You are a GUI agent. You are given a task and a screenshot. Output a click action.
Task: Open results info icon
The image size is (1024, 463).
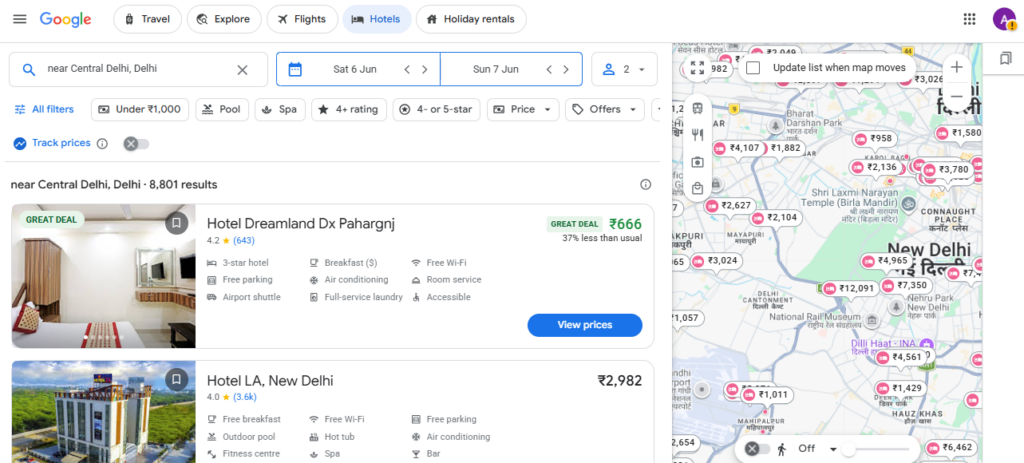coord(645,185)
